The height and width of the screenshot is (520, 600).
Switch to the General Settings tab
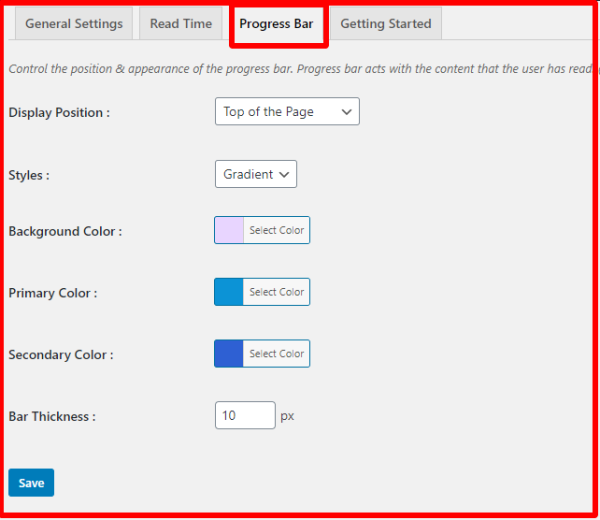(74, 24)
